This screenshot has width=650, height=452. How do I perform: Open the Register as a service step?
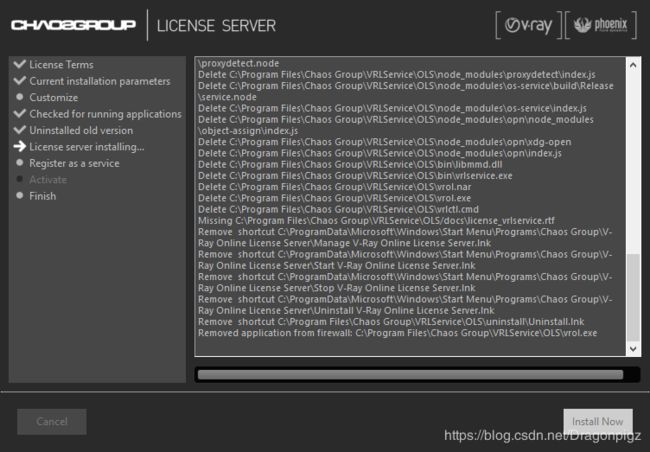click(73, 163)
